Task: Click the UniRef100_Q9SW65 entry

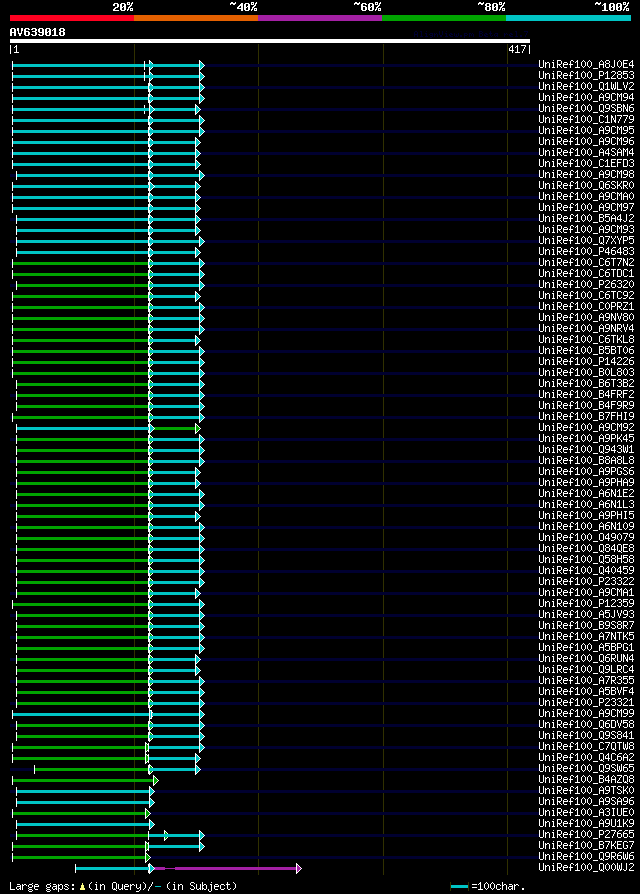Action: 586,768
